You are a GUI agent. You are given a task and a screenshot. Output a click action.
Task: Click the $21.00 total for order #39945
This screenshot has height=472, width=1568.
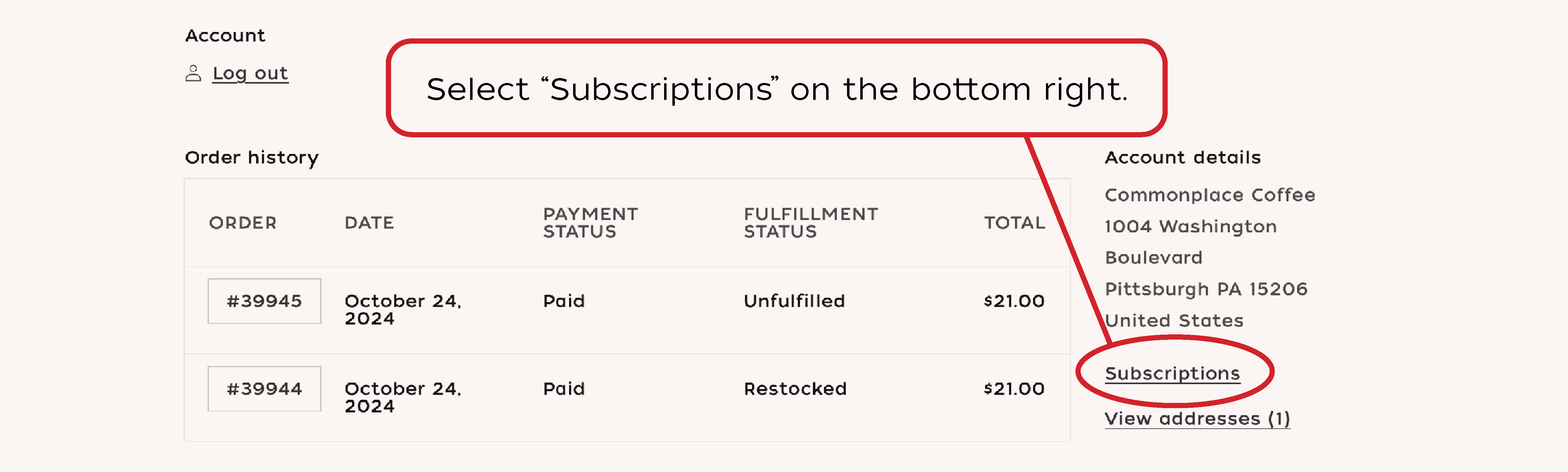(1013, 301)
